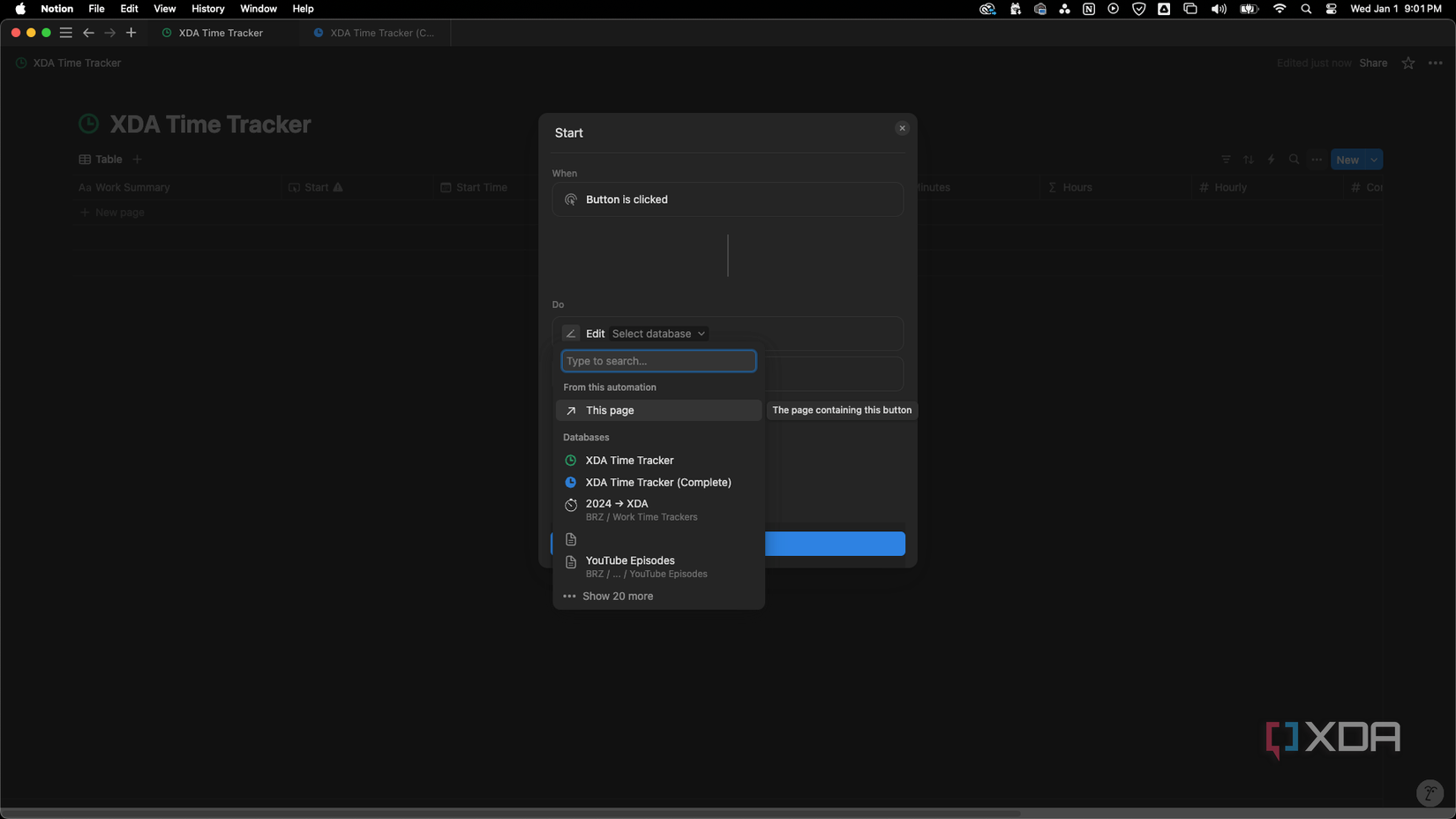The width and height of the screenshot is (1456, 819).
Task: Switch to XDA Time Tracker tab
Action: (221, 33)
